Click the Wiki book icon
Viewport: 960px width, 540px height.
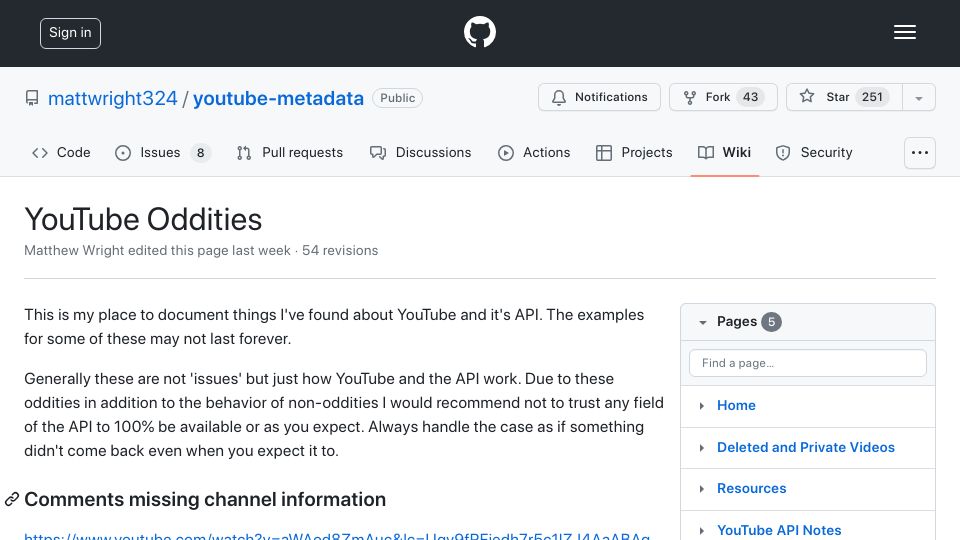[x=705, y=152]
